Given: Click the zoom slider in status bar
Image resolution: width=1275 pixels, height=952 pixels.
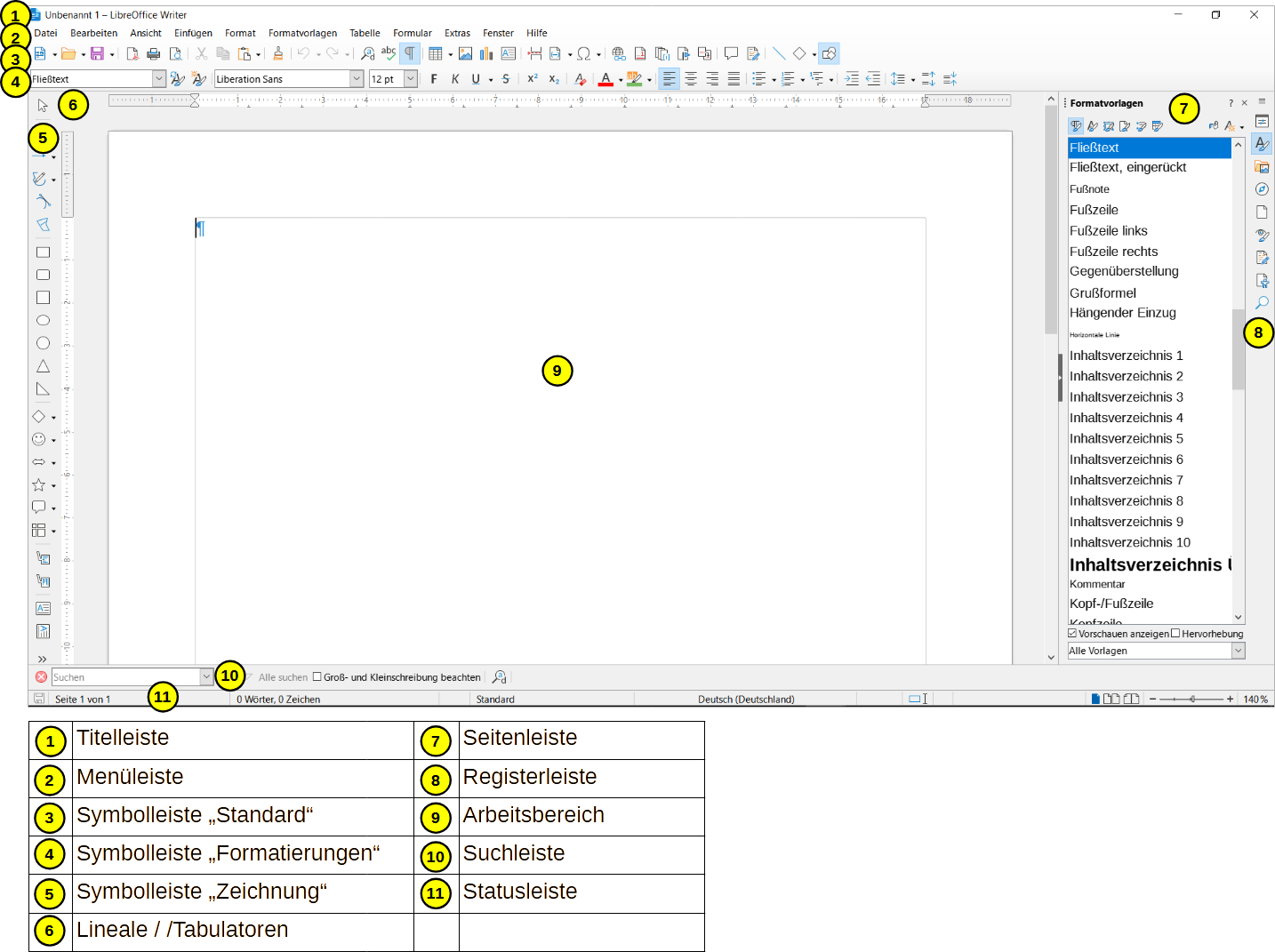Looking at the screenshot, I should coord(1191,700).
